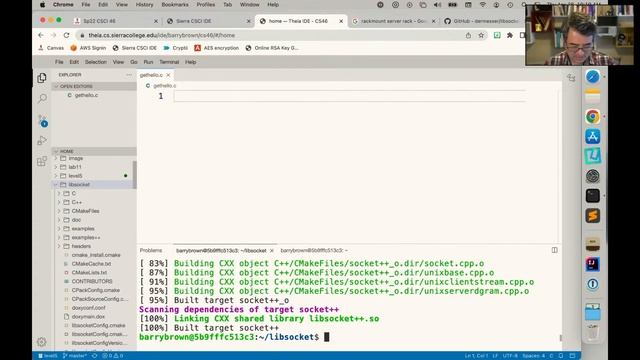Screen dimensions: 640x360
Task: Open App Store from the Dock
Action: pyautogui.click(x=593, y=137)
